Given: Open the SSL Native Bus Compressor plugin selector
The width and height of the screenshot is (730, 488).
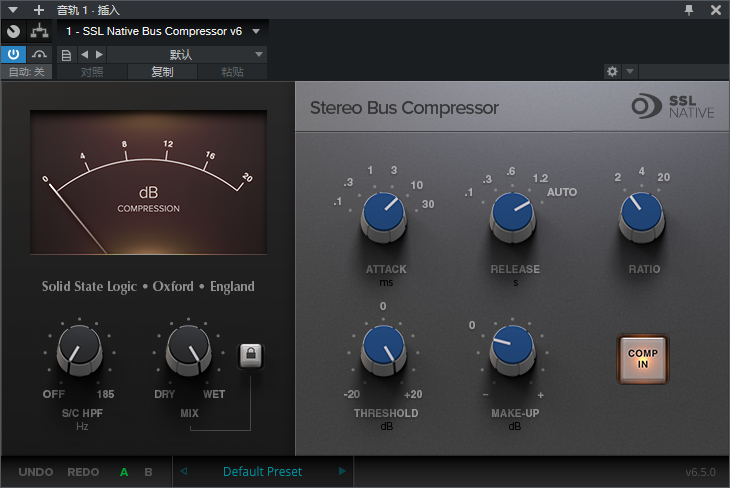Looking at the screenshot, I should [162, 31].
